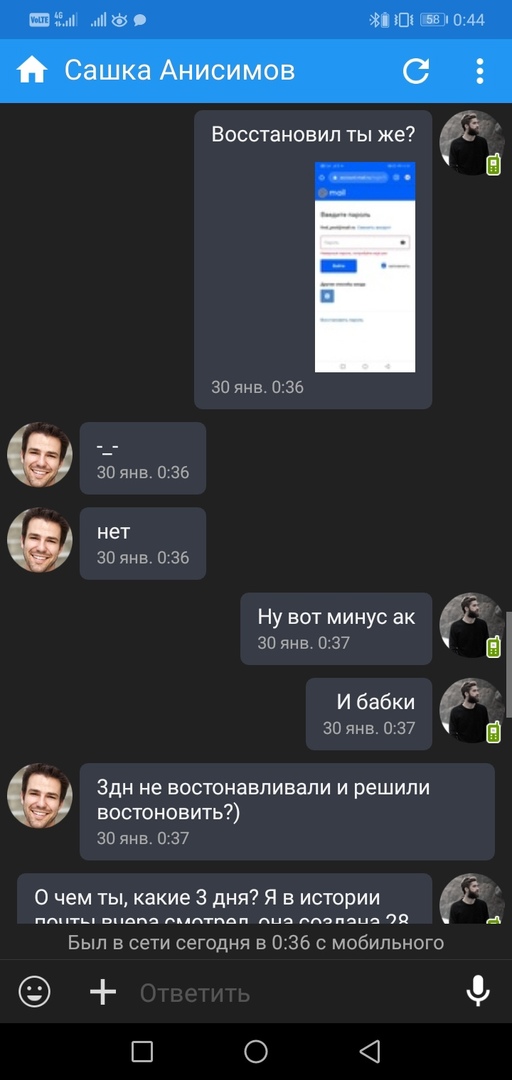
Task: Select the 'И бабки' message bubble
Action: click(x=369, y=714)
